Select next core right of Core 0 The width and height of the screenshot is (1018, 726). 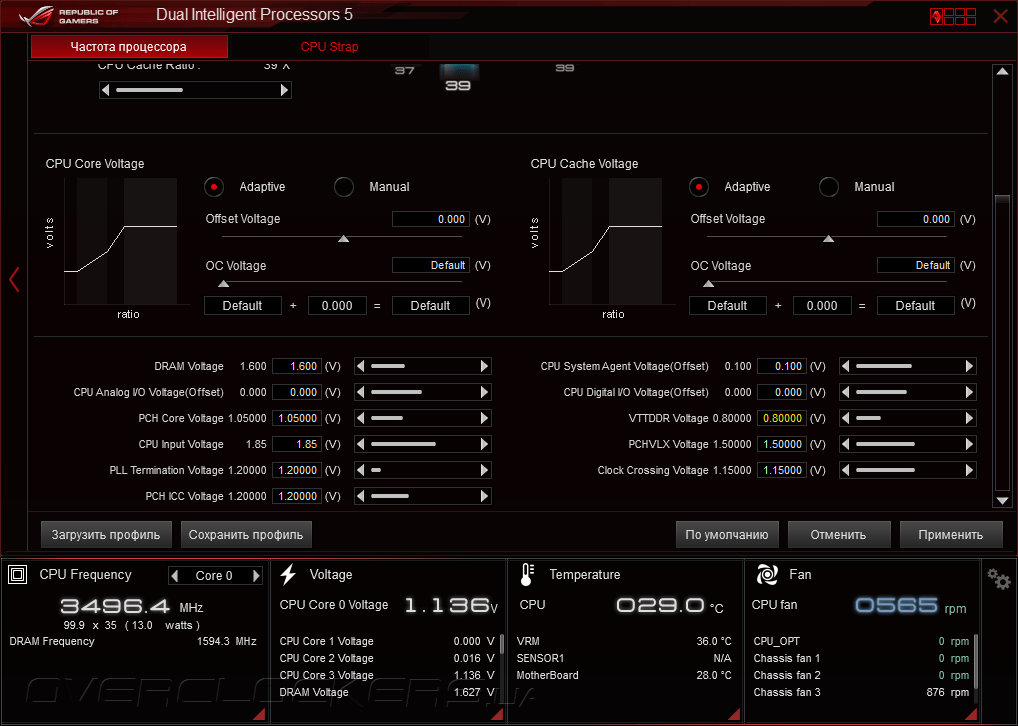(256, 575)
